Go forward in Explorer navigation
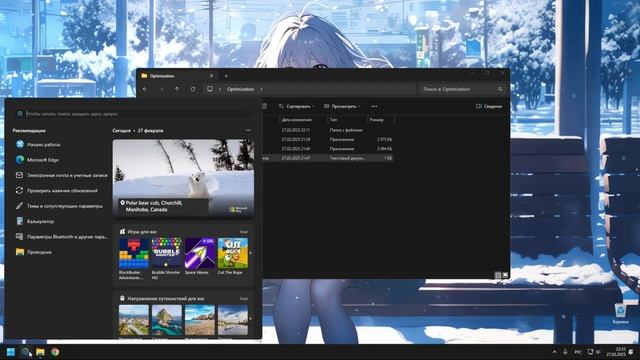The height and width of the screenshot is (360, 640). pos(161,89)
